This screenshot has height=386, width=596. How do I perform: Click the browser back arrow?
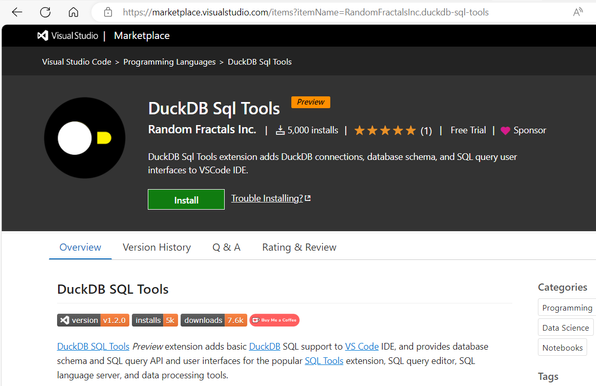pyautogui.click(x=17, y=12)
